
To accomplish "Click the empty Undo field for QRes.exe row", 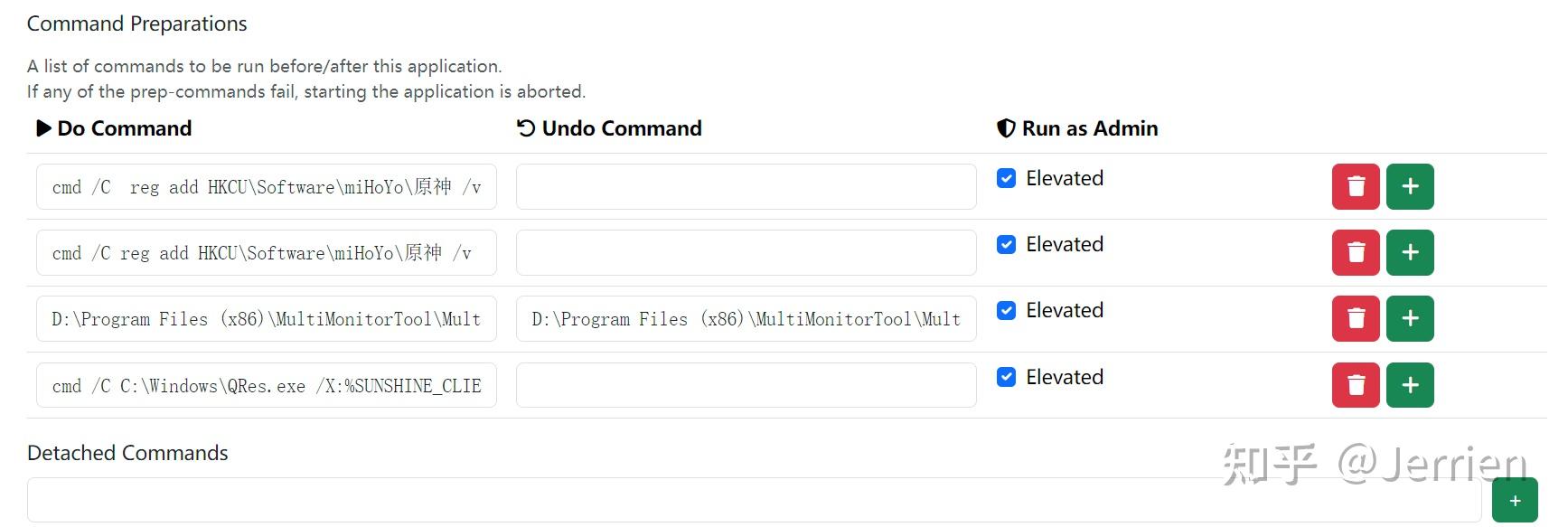I will tap(746, 385).
